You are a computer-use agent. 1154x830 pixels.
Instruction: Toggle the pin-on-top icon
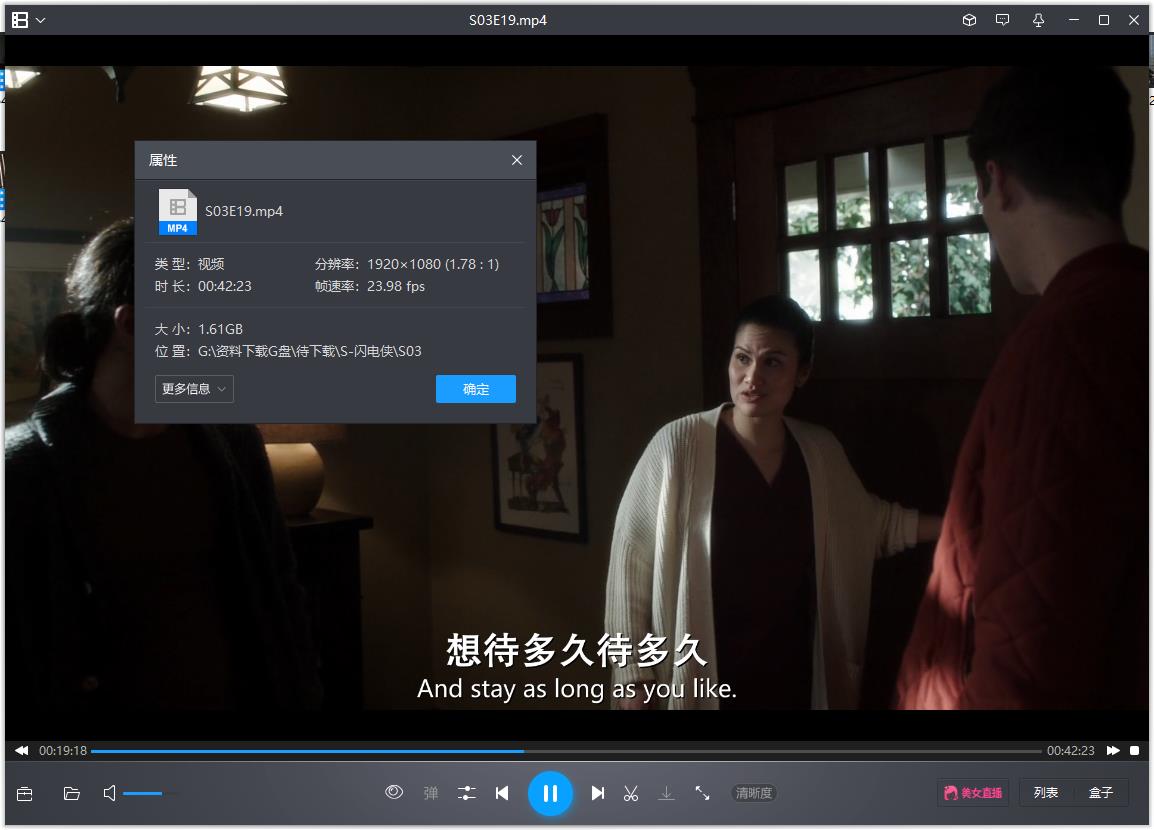point(1038,21)
